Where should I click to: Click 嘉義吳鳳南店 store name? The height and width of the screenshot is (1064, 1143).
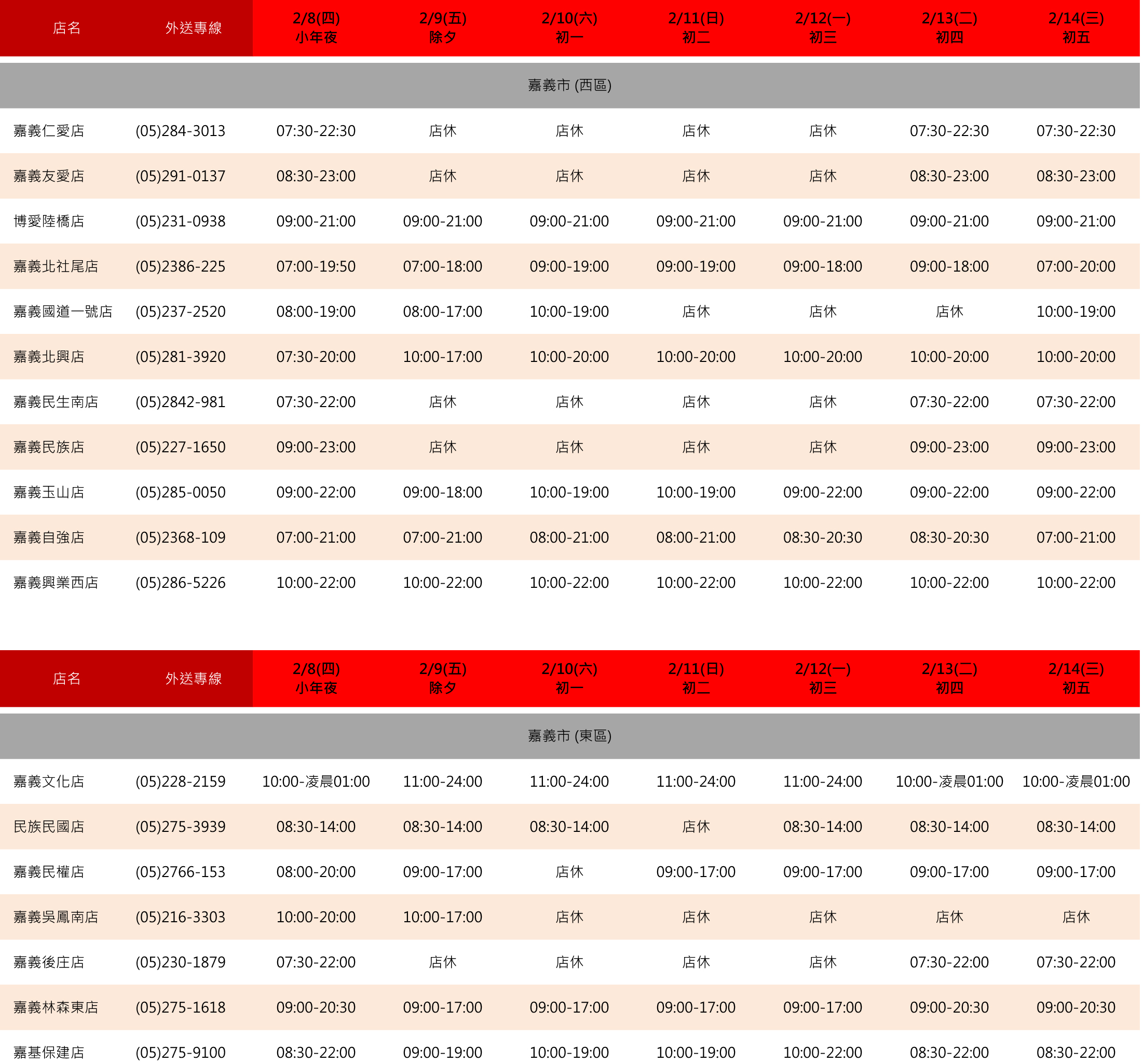click(56, 917)
